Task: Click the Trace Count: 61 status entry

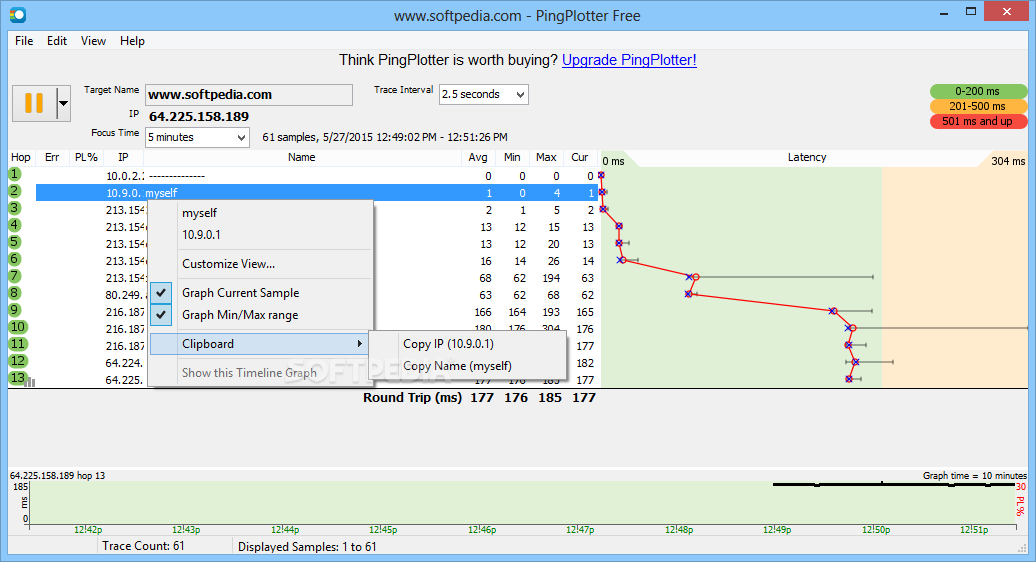Action: [143, 546]
